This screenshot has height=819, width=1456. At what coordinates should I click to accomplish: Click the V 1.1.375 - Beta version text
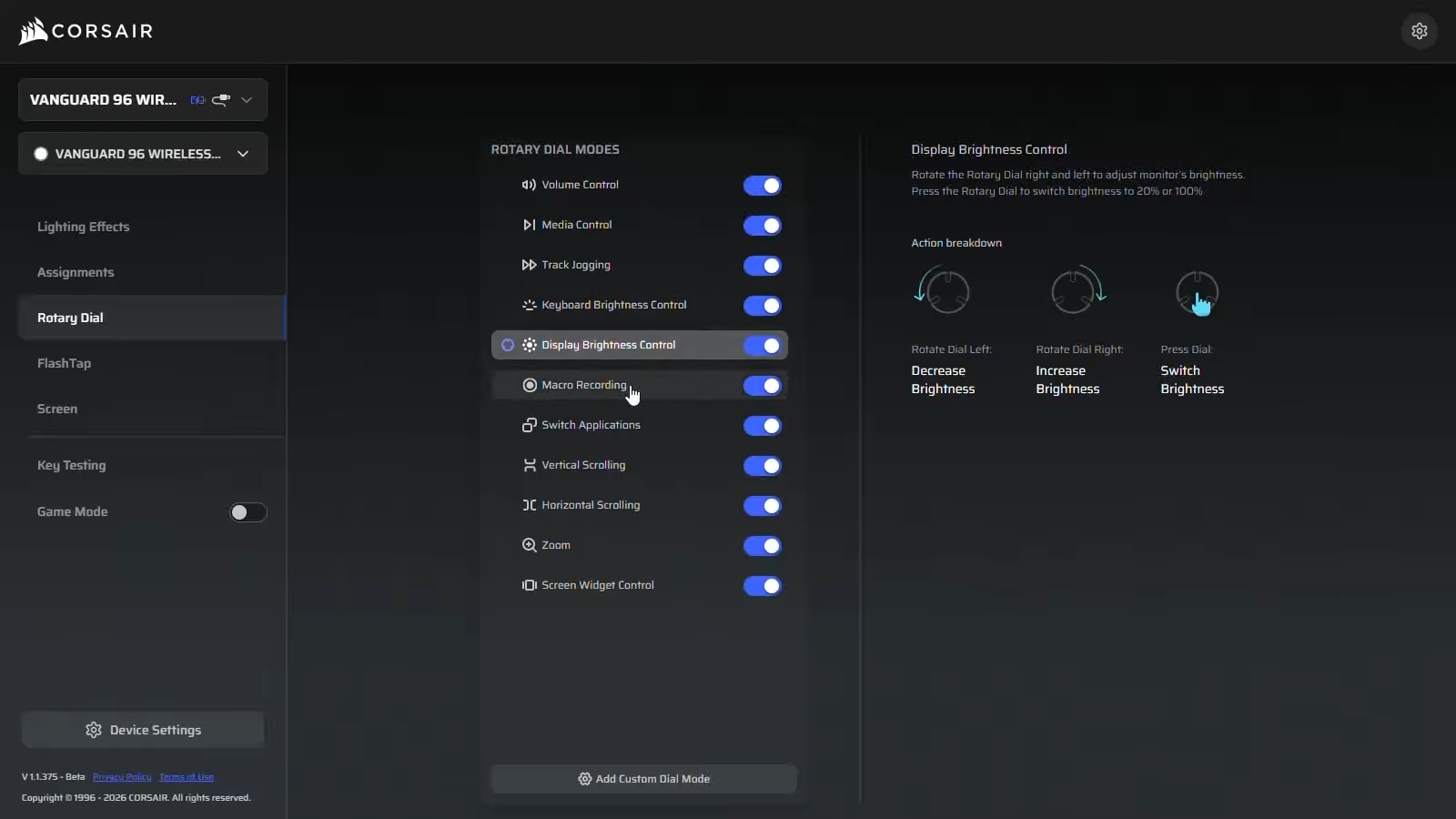click(53, 777)
